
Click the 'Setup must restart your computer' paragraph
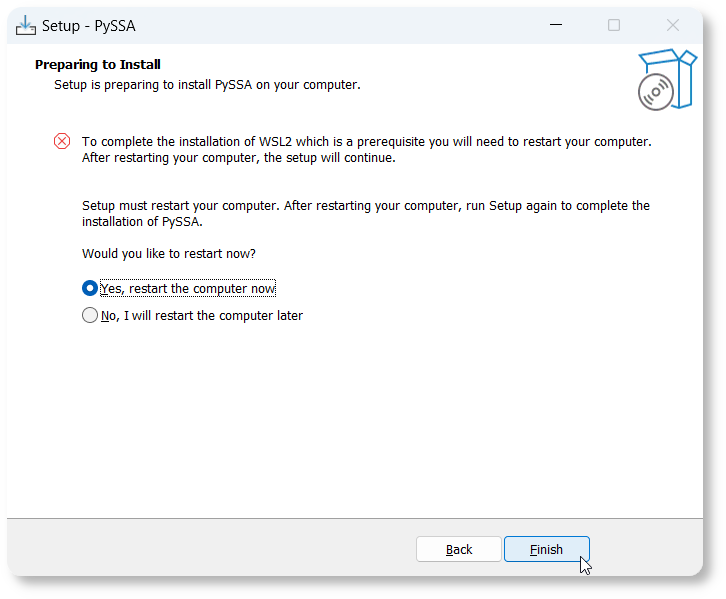[366, 213]
